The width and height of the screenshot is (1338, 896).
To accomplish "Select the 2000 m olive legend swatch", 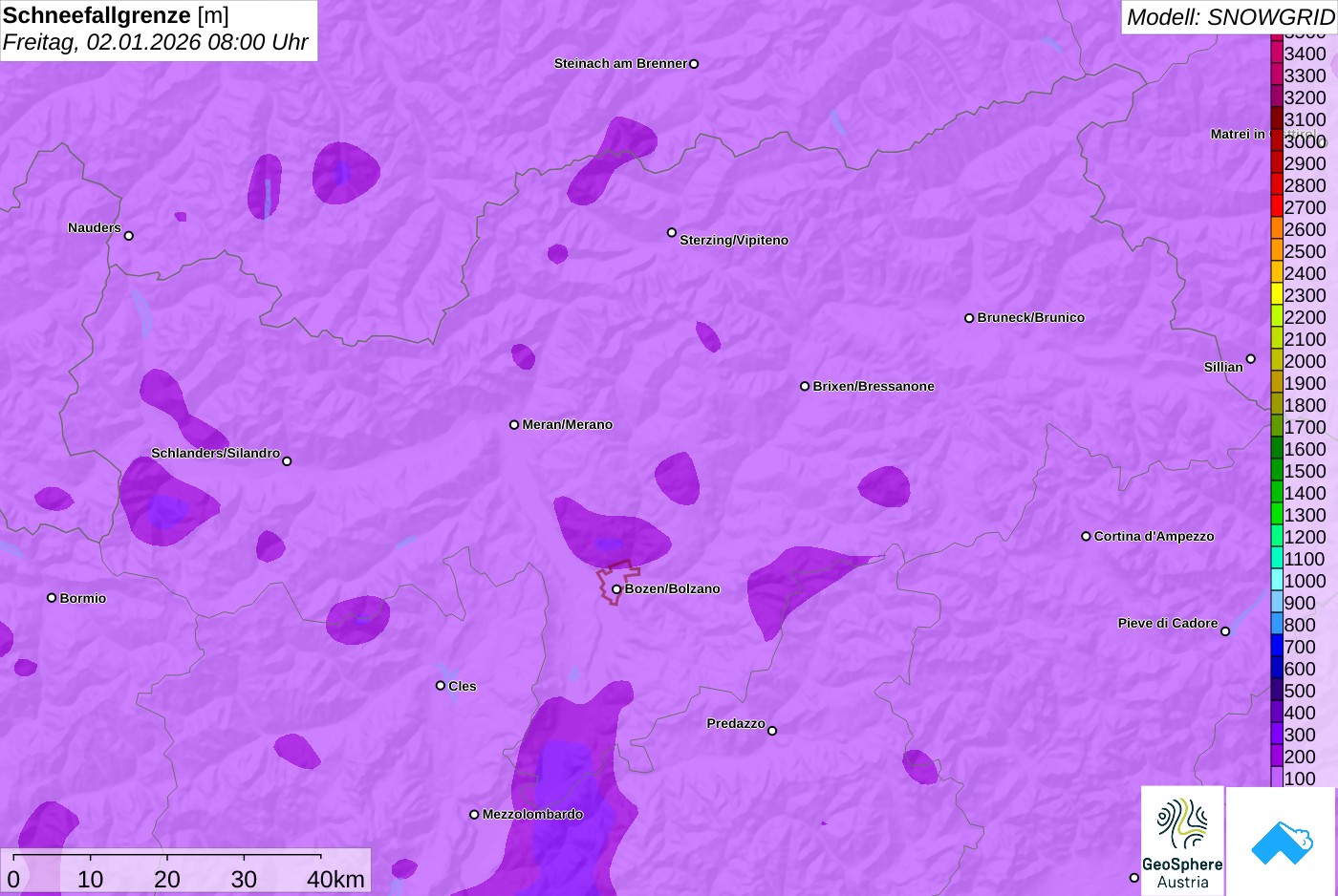I will pyautogui.click(x=1276, y=361).
